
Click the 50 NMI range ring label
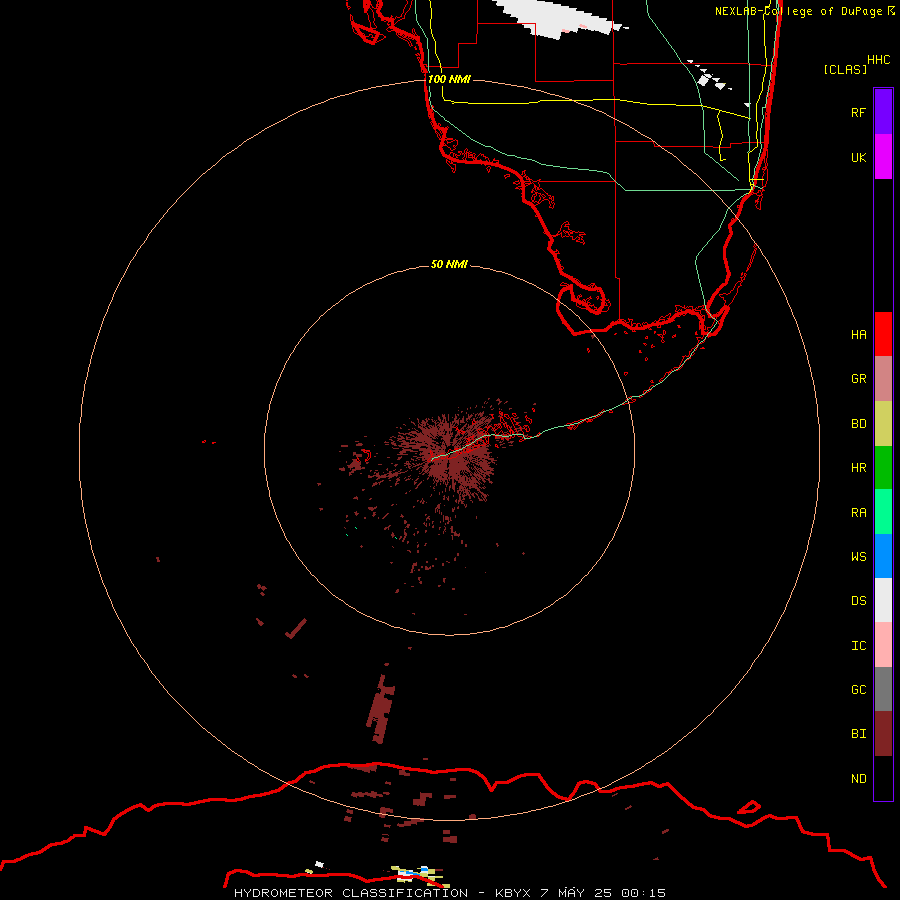(449, 264)
